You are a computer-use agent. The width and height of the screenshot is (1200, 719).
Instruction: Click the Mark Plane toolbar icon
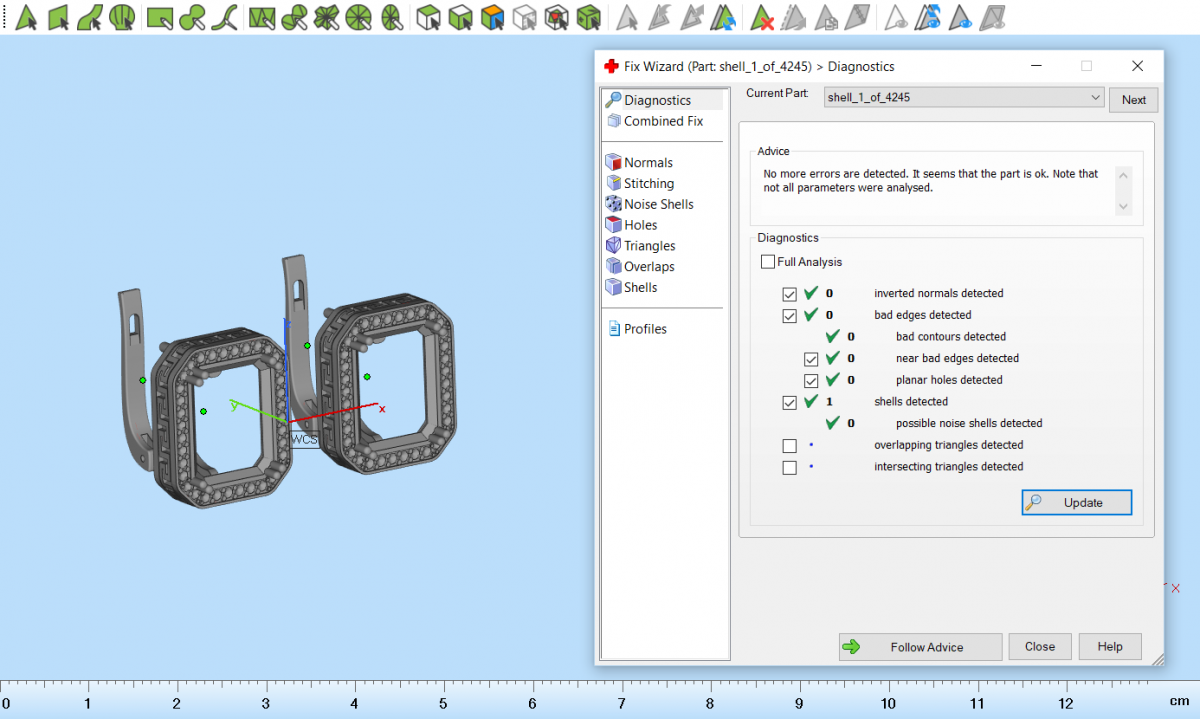pos(59,17)
